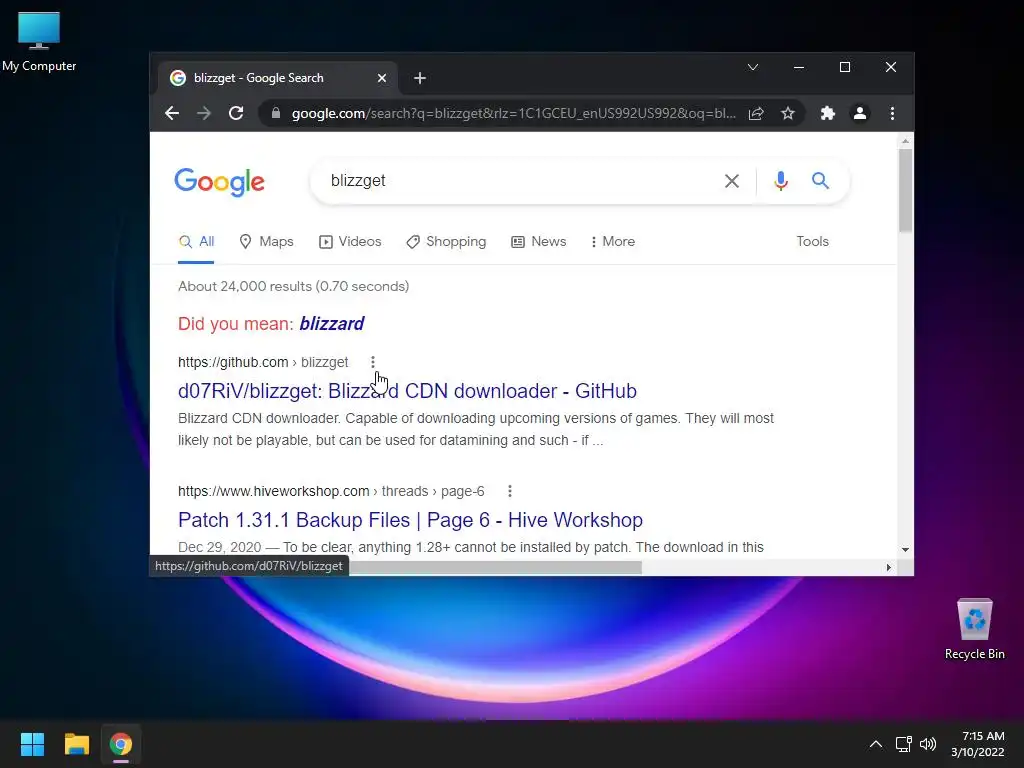The image size is (1024, 768).
Task: Clear the search box with the X icon
Action: 731,181
